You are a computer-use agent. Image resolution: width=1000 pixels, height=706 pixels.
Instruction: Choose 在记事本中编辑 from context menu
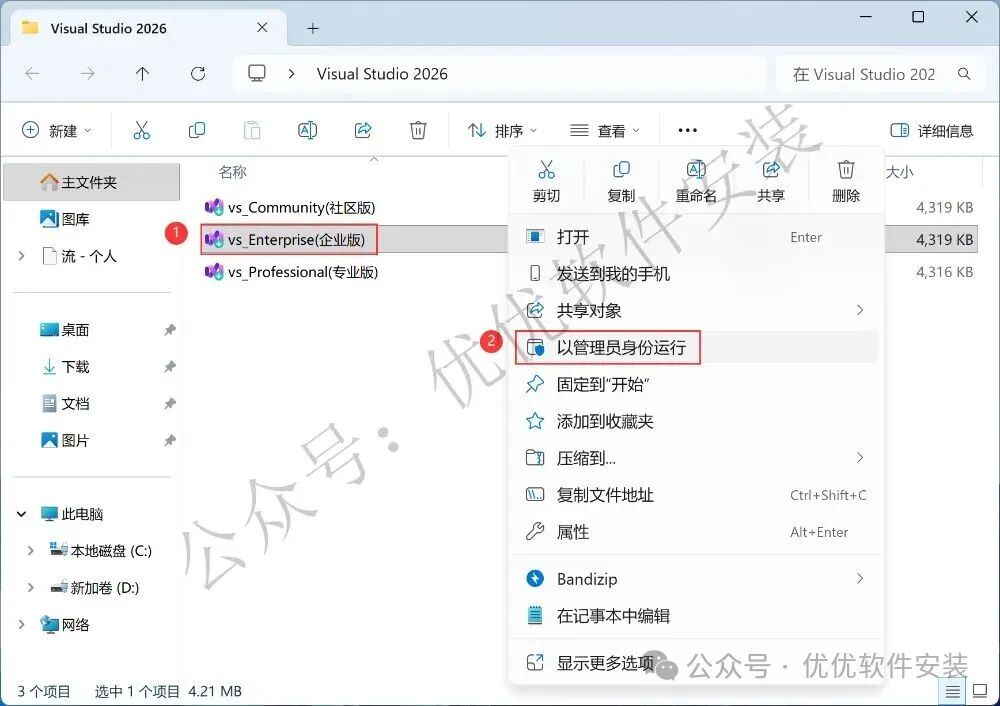pos(696,616)
